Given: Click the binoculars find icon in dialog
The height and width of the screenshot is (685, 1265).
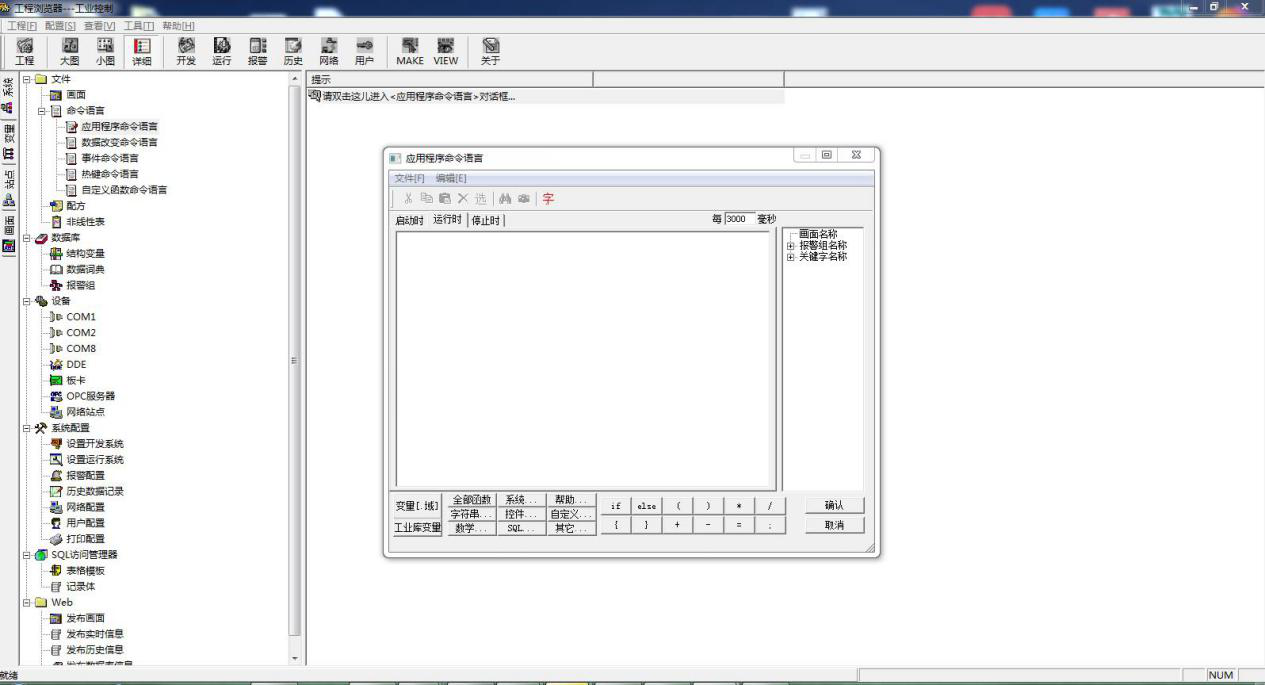Looking at the screenshot, I should (x=505, y=199).
